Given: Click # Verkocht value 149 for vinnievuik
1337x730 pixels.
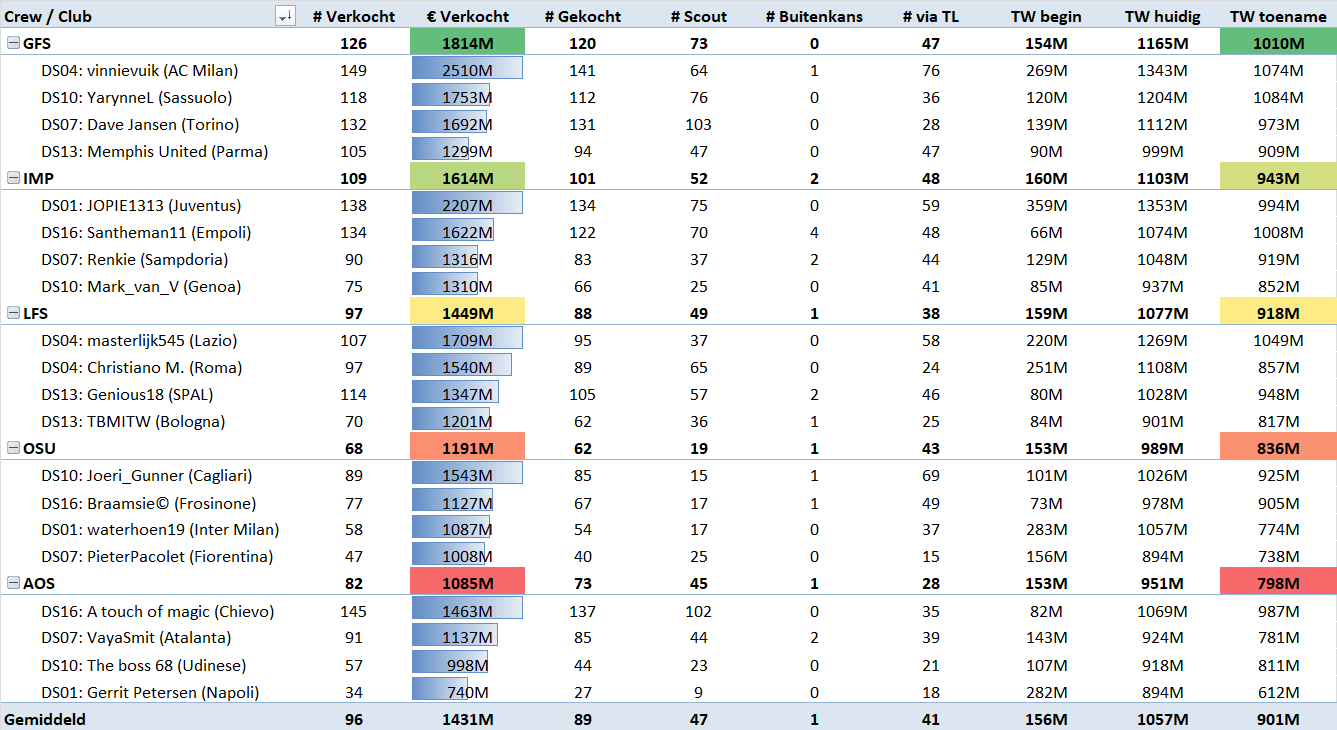Looking at the screenshot, I should (x=353, y=70).
